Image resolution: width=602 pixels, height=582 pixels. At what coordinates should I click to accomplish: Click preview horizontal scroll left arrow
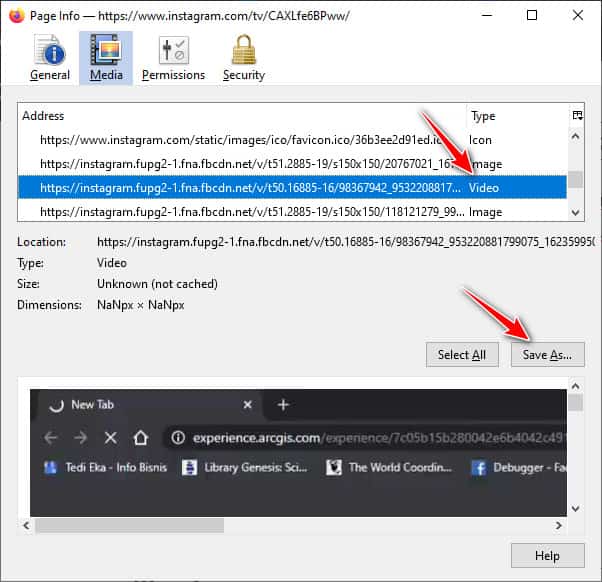26,525
